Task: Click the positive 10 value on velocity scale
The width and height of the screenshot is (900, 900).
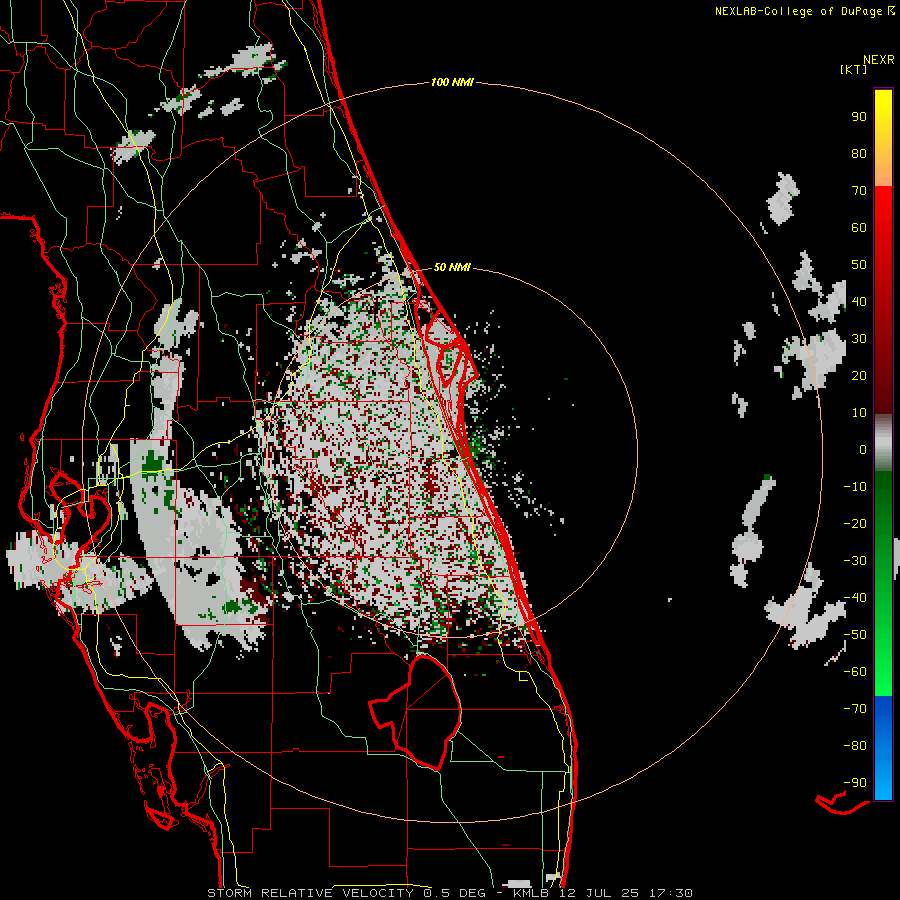Action: (859, 413)
